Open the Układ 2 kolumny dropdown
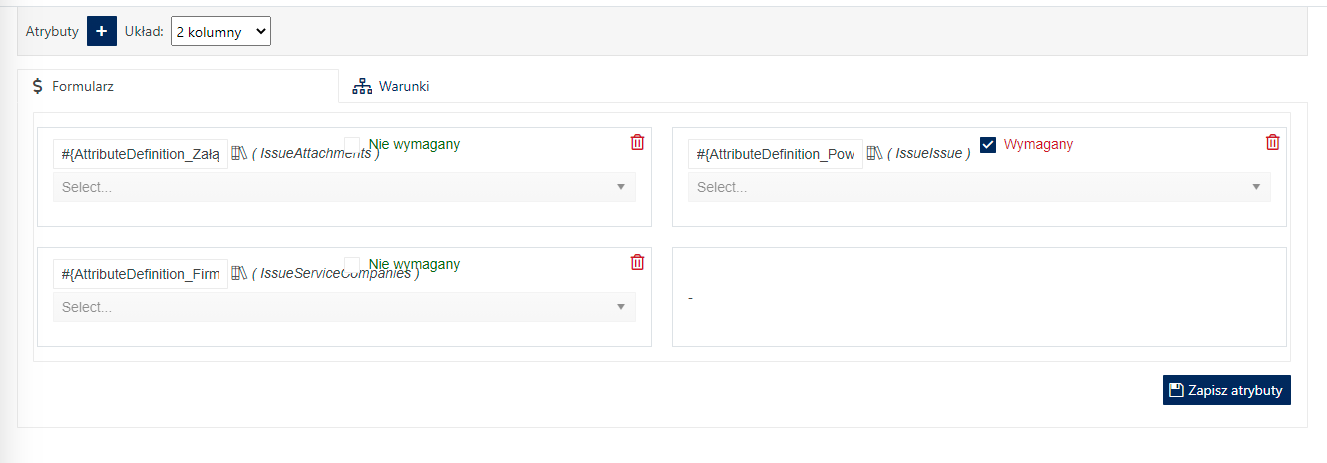 tap(221, 31)
